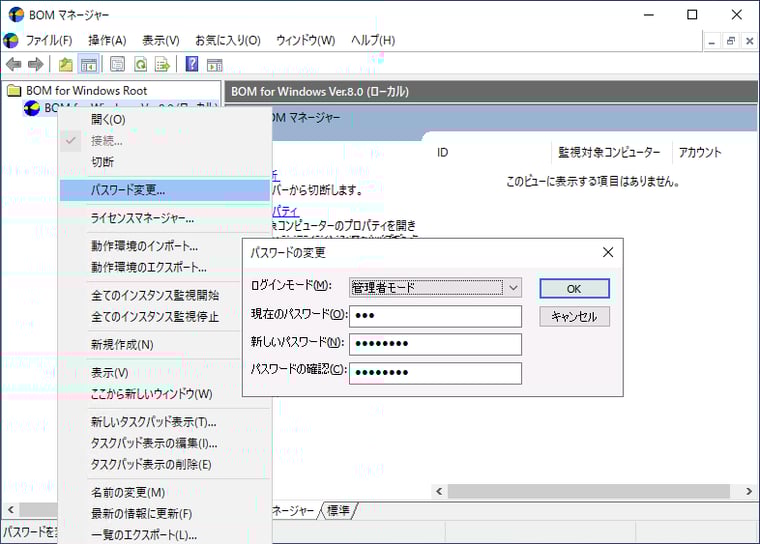
Task: Choose 最新の情報に更新(F)
Action: click(165, 514)
